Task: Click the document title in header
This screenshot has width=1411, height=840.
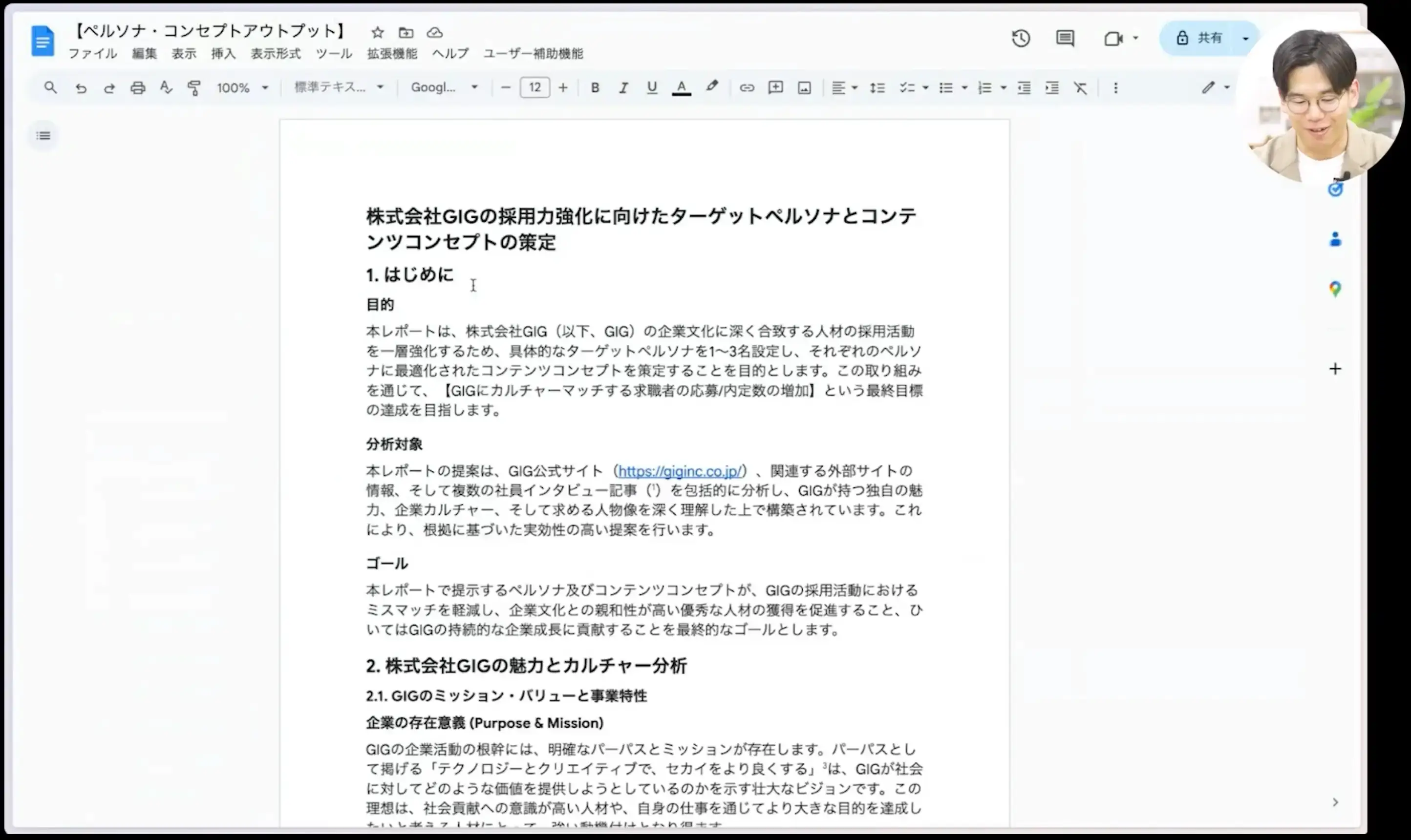Action: coord(210,31)
